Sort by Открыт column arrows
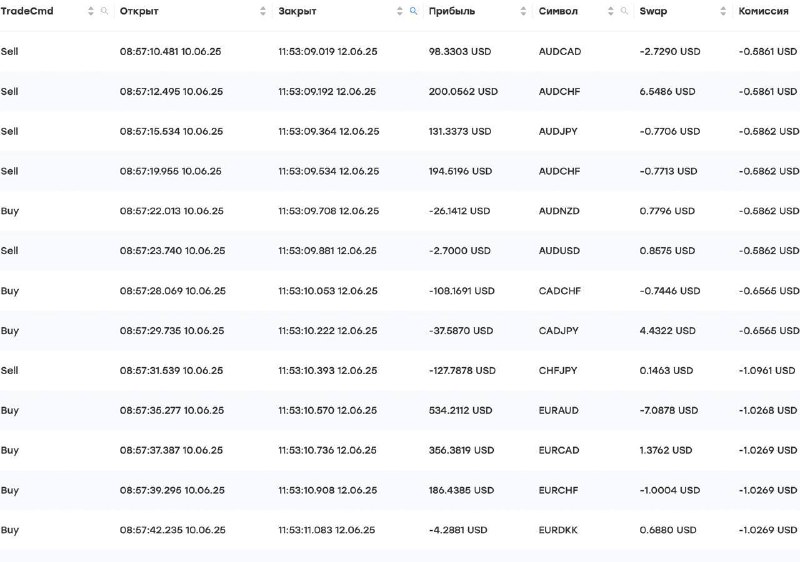This screenshot has width=800, height=562. click(263, 11)
